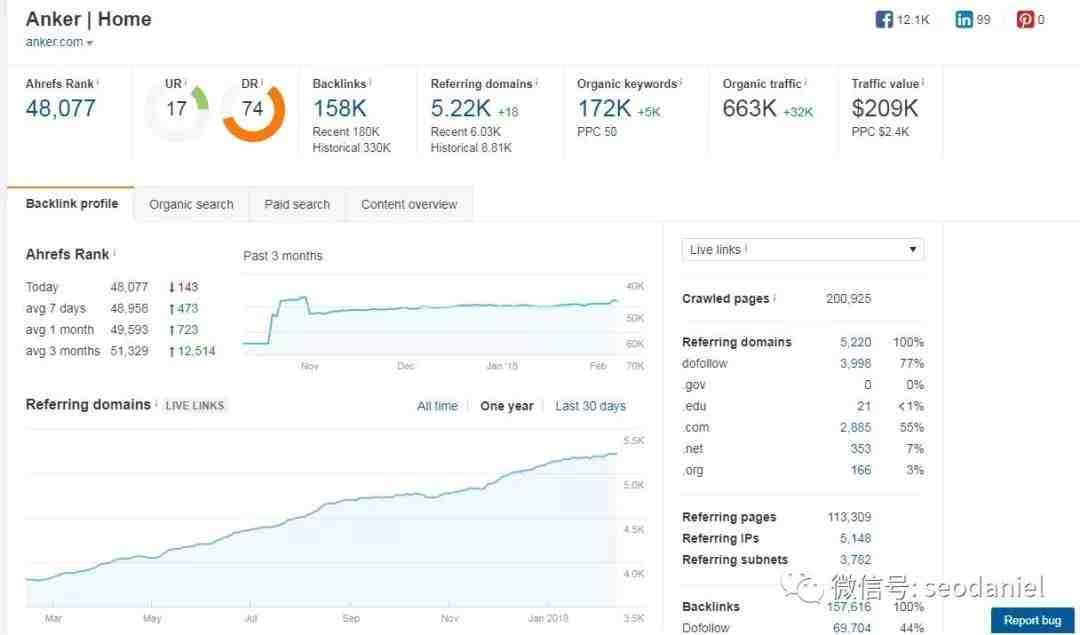Screen dimensions: 1080x635
Task: Open the 2,885 .com domains count
Action: click(855, 428)
